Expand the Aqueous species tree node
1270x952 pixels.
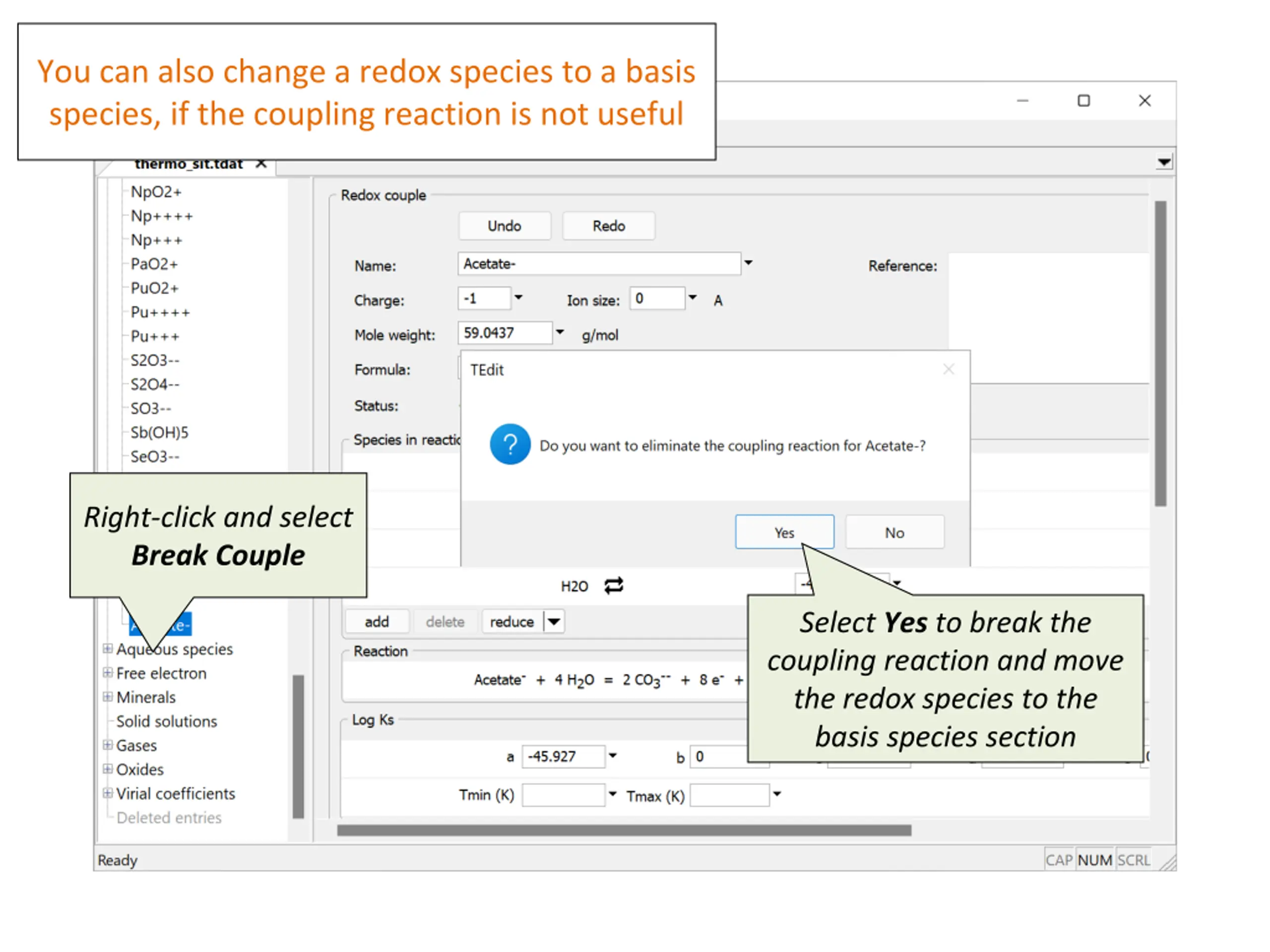[x=107, y=649]
